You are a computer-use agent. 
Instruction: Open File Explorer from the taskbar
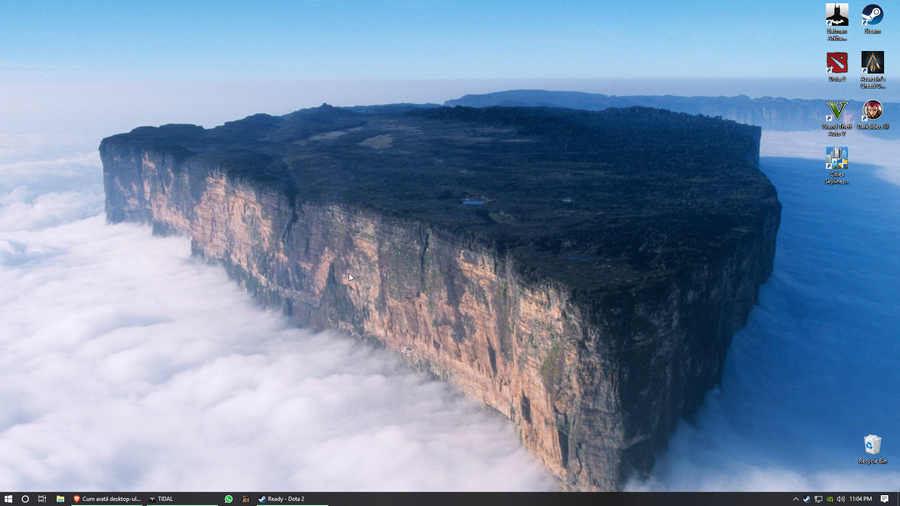60,498
